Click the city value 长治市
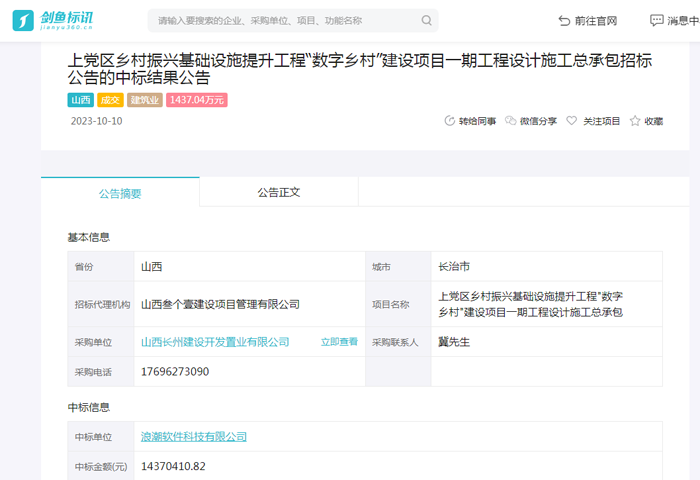This screenshot has width=700, height=480. tap(454, 267)
